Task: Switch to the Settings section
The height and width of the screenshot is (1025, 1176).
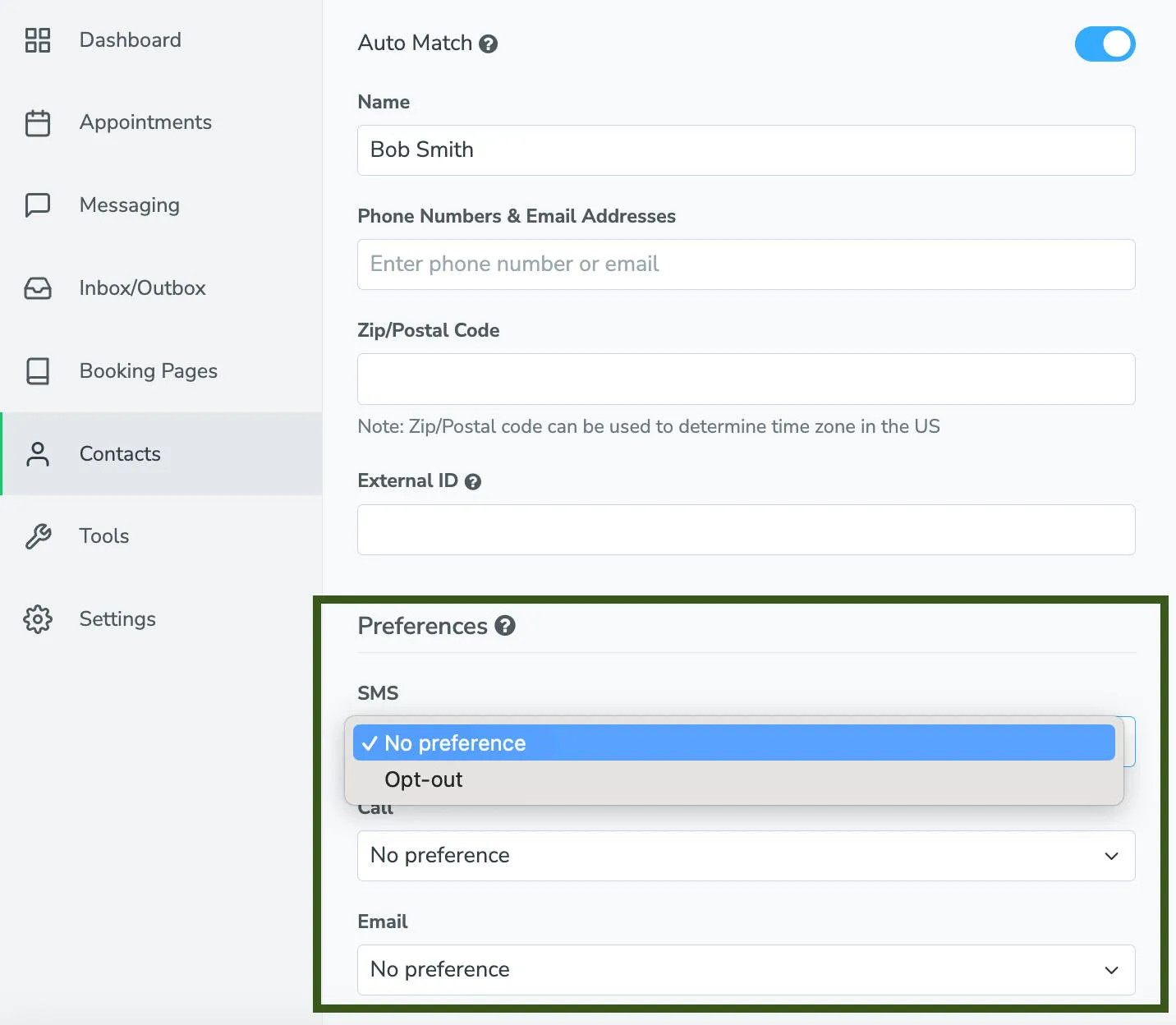Action: [x=117, y=619]
